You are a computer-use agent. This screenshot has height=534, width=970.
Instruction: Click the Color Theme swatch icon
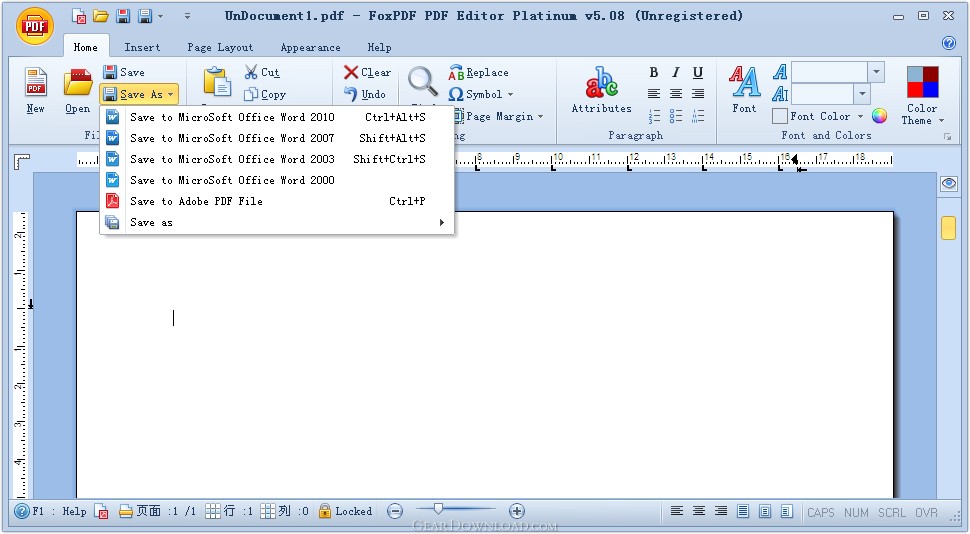tap(923, 82)
